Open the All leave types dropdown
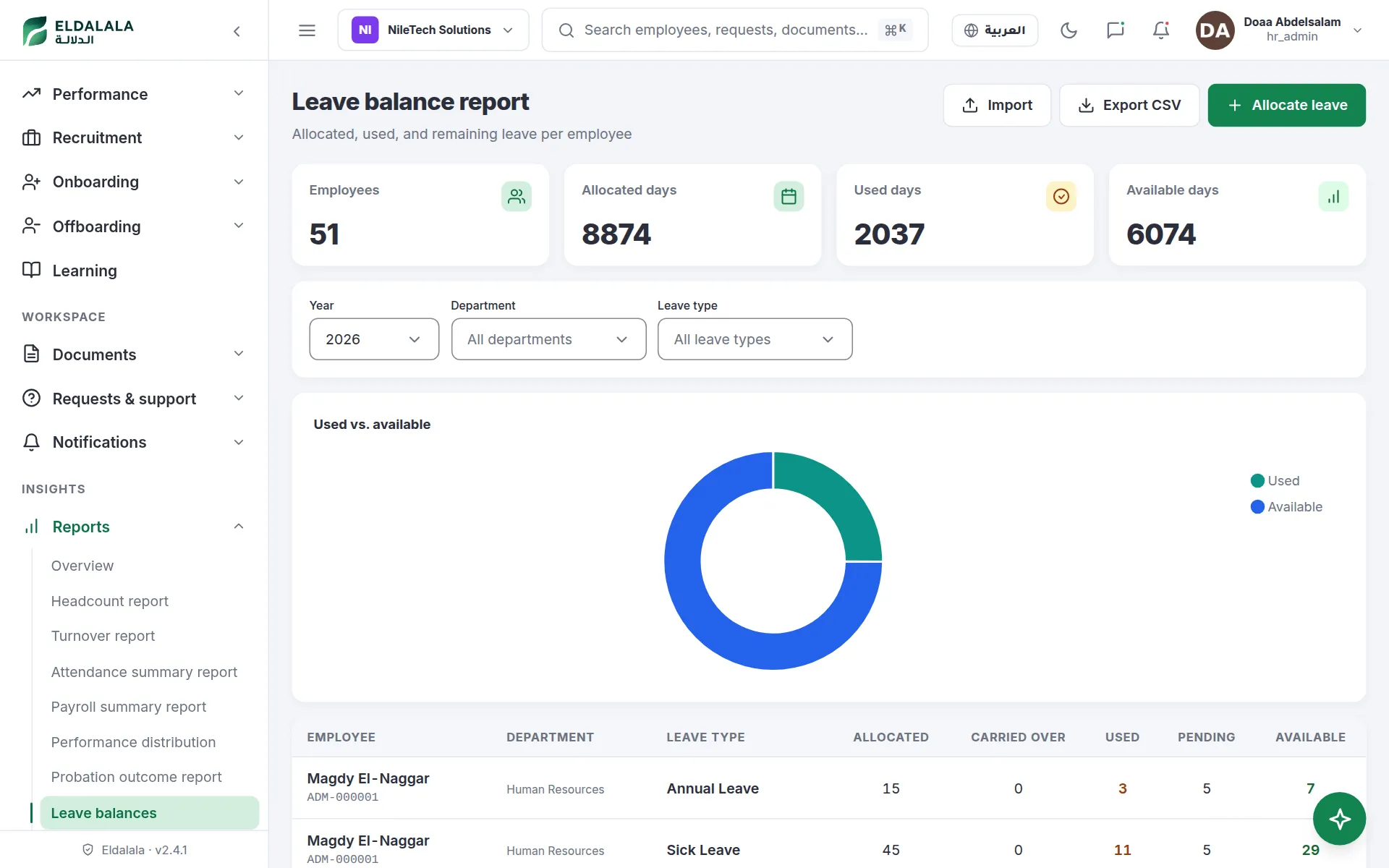The height and width of the screenshot is (868, 1389). 755,339
